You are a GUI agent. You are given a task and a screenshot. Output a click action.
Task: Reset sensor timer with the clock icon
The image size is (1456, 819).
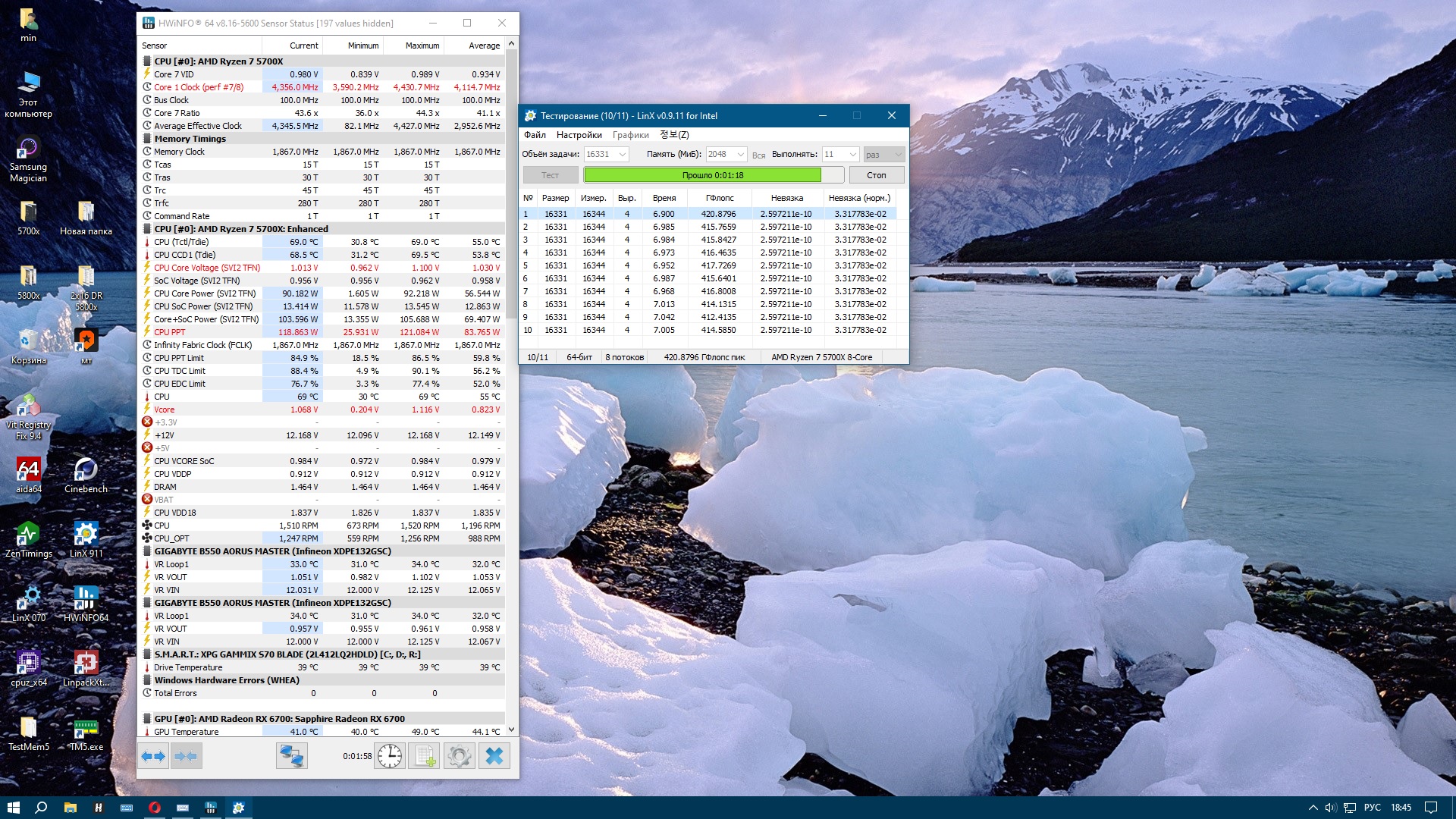coord(390,756)
